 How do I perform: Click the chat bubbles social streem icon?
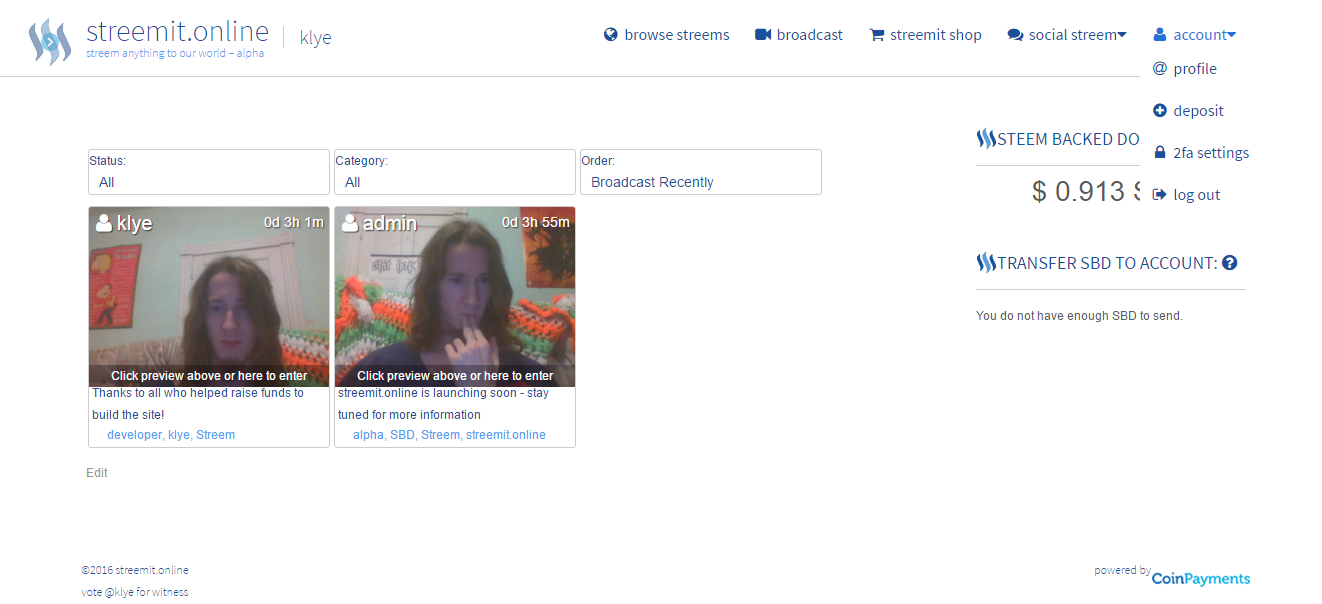tap(1015, 35)
